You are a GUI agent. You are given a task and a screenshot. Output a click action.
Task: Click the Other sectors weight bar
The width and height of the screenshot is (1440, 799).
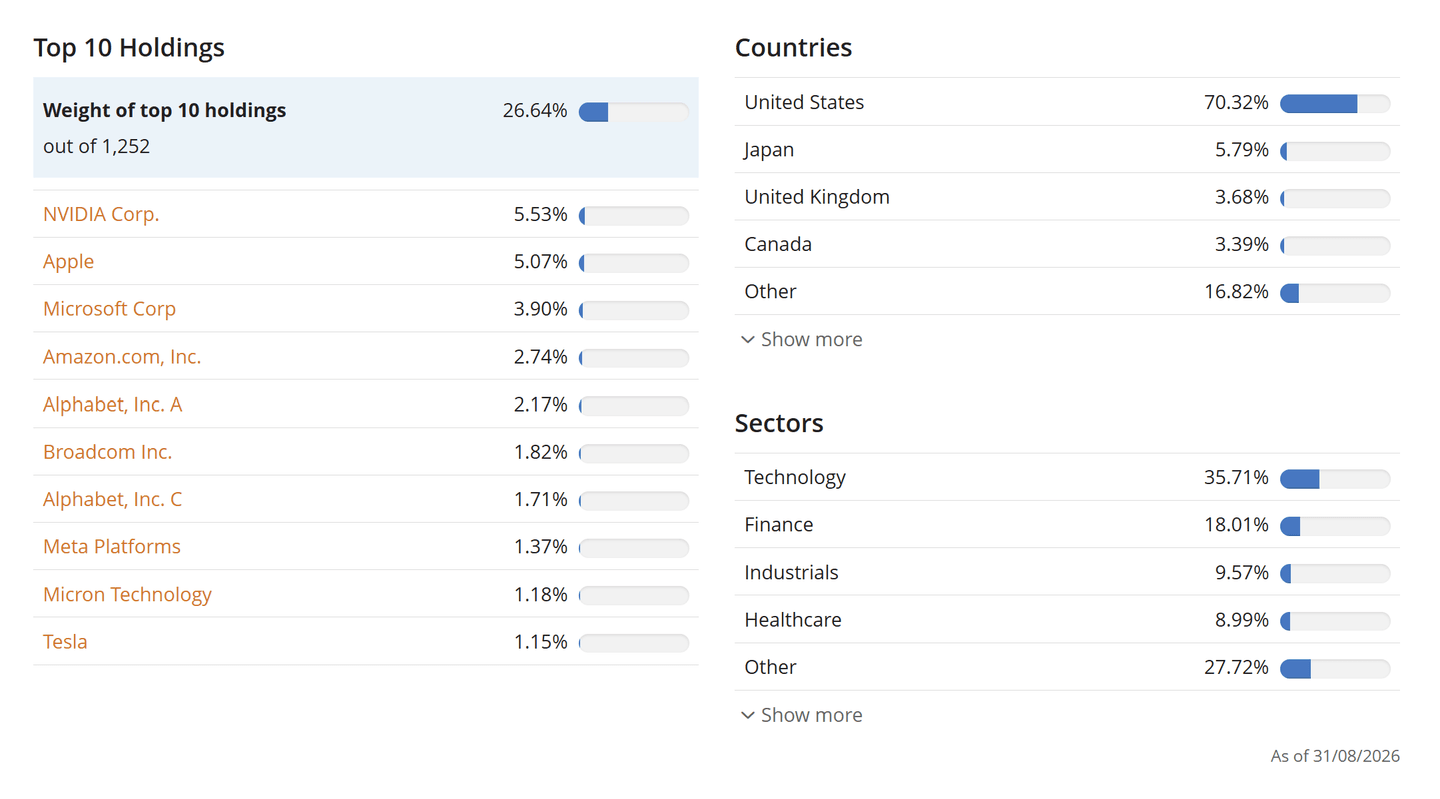click(x=1335, y=669)
